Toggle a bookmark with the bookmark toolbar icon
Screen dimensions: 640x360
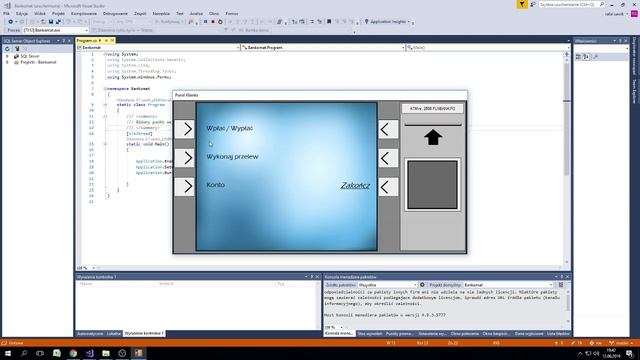[329, 22]
